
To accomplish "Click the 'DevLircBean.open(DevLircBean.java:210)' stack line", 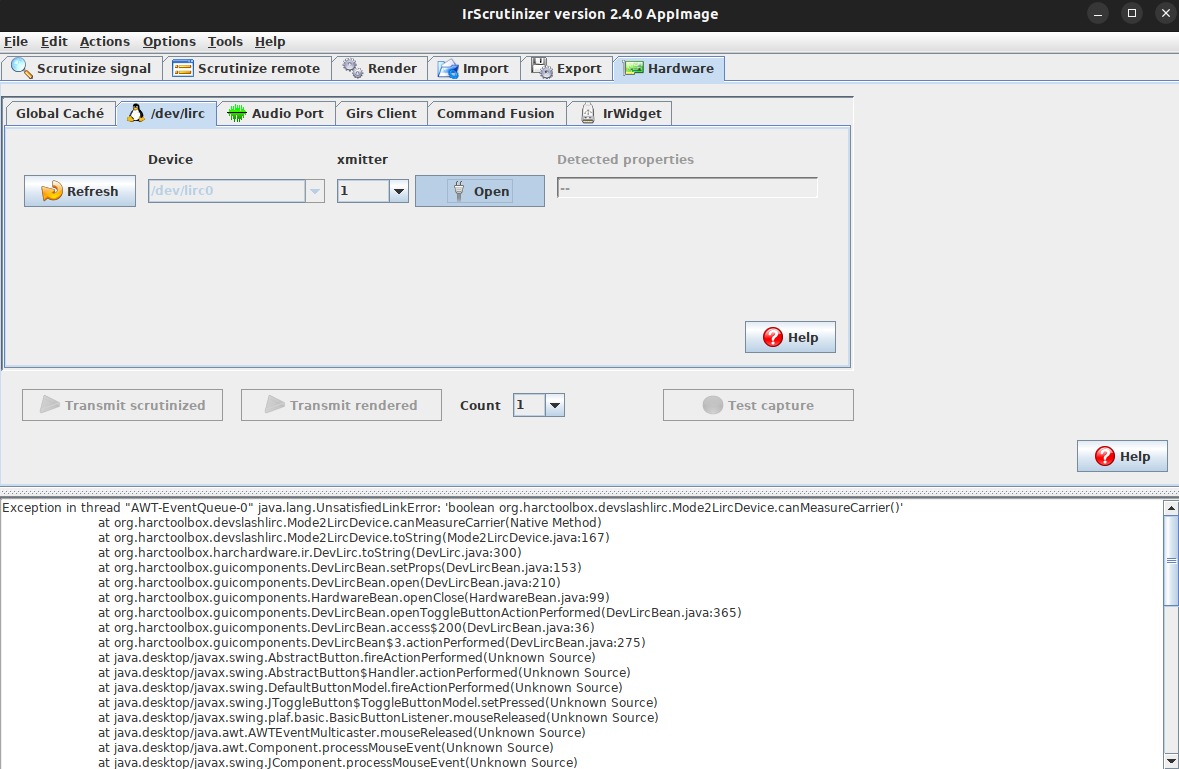I will pos(329,583).
